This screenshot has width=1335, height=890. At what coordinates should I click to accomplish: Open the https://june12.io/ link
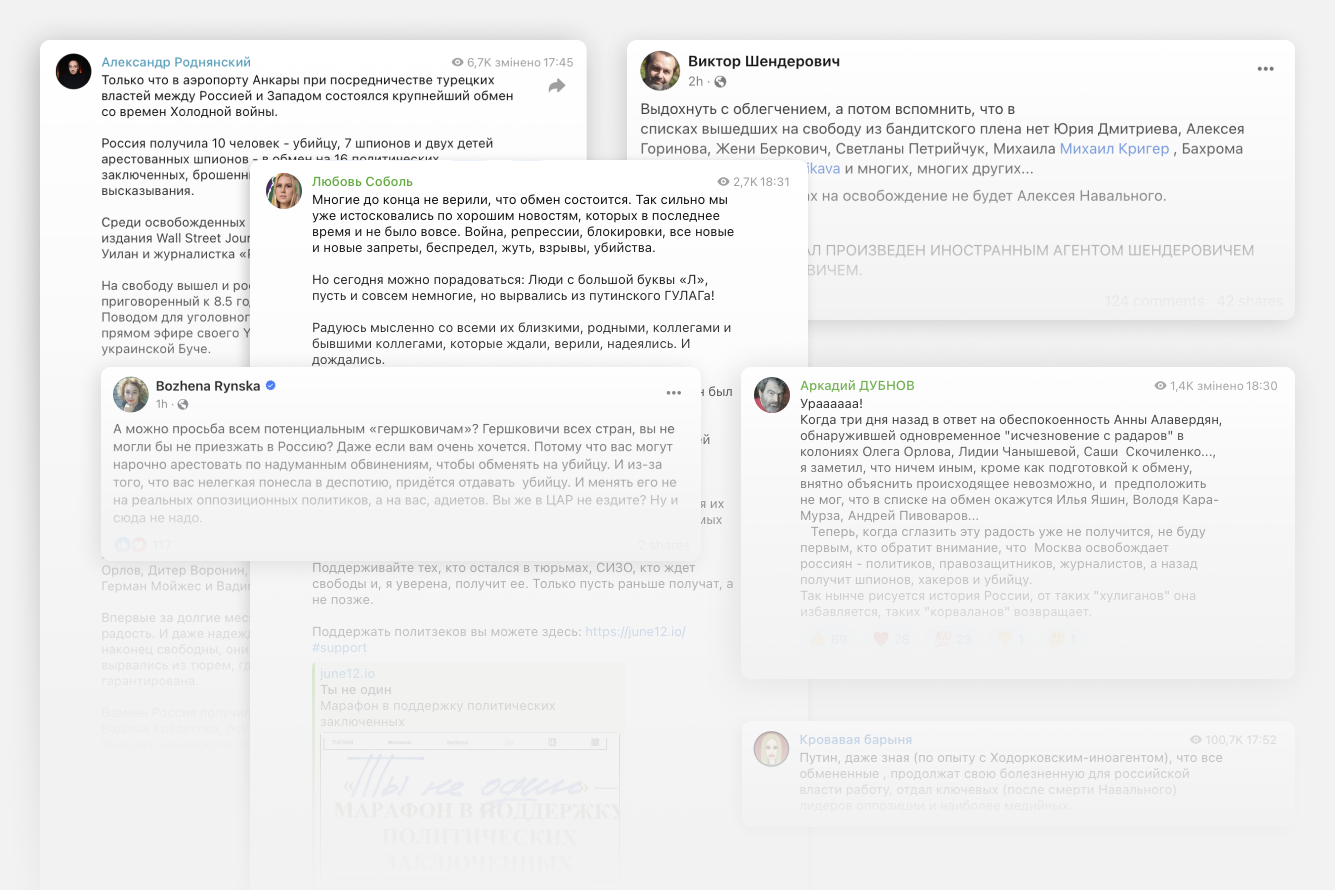[635, 632]
